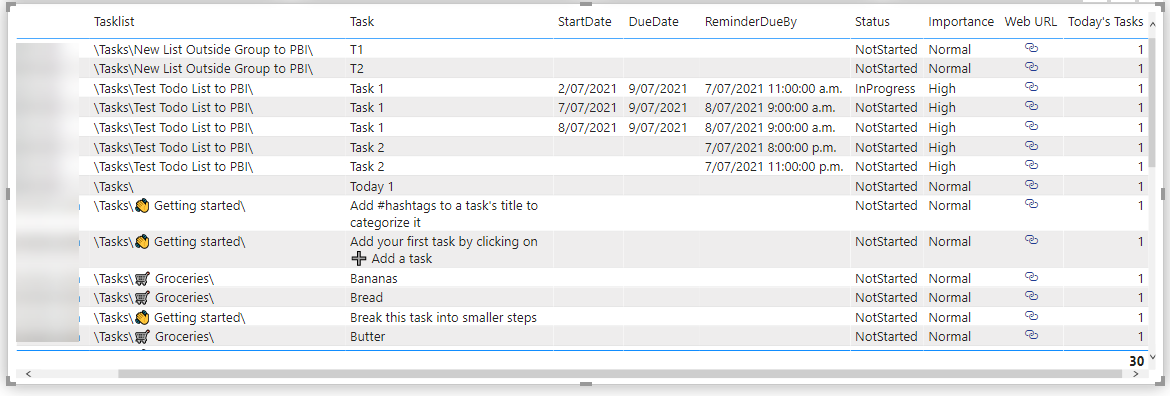Image resolution: width=1170 pixels, height=396 pixels.
Task: Select the Today 1 task cell
Action: tap(450, 186)
